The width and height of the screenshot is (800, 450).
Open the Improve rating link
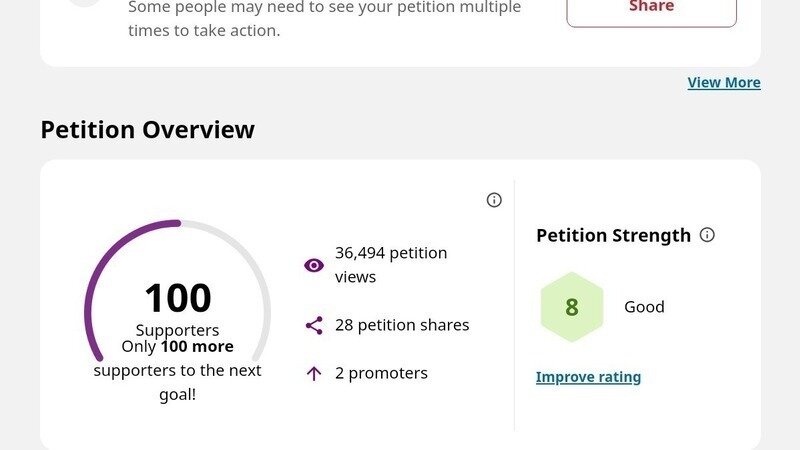[588, 377]
